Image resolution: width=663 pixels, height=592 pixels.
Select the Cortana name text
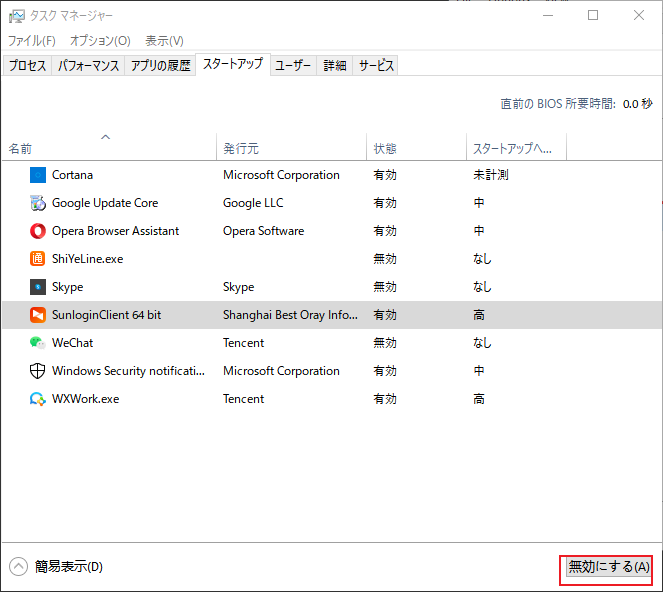[x=72, y=175]
